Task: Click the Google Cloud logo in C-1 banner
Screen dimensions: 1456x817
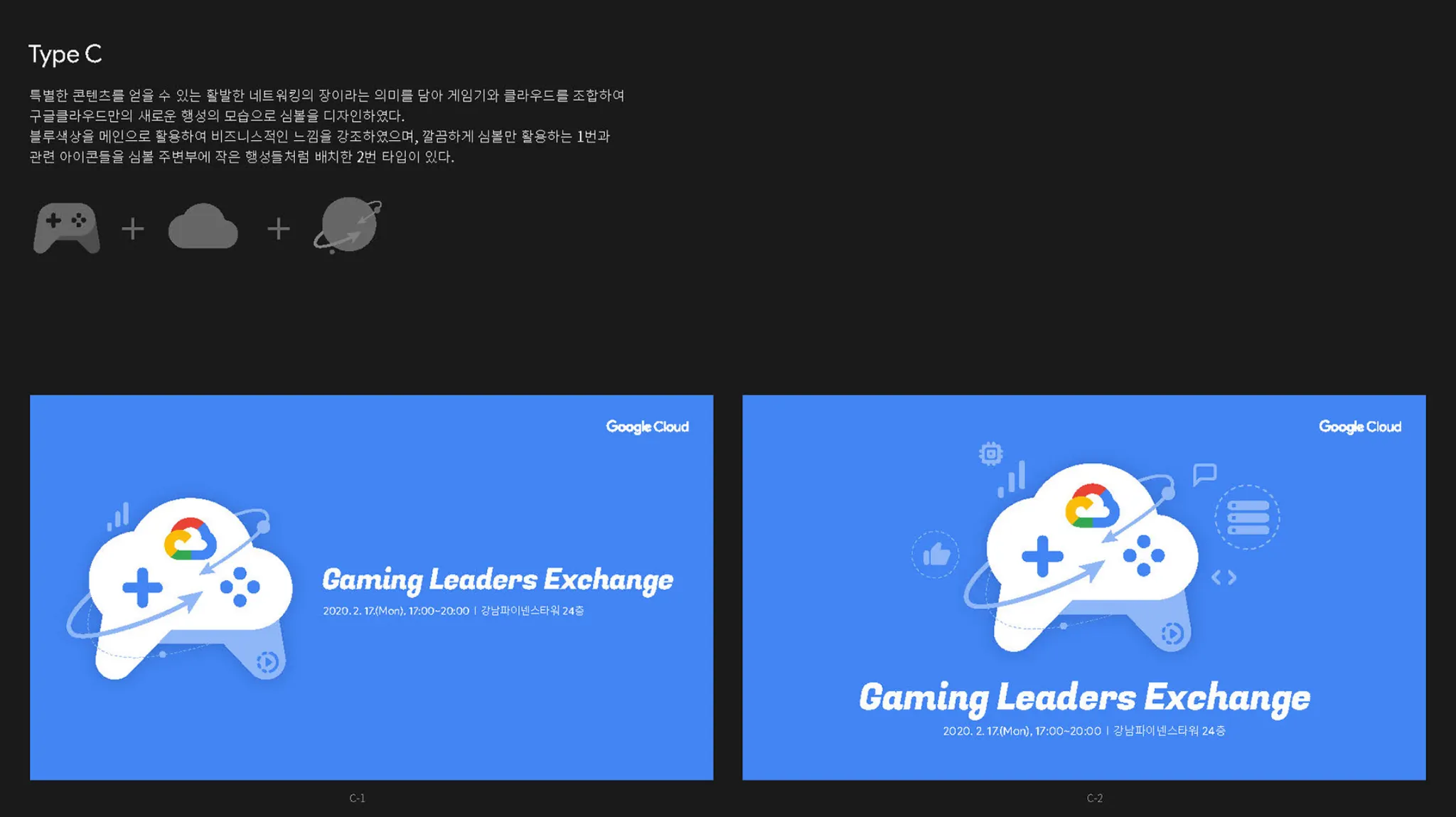Action: pos(647,427)
